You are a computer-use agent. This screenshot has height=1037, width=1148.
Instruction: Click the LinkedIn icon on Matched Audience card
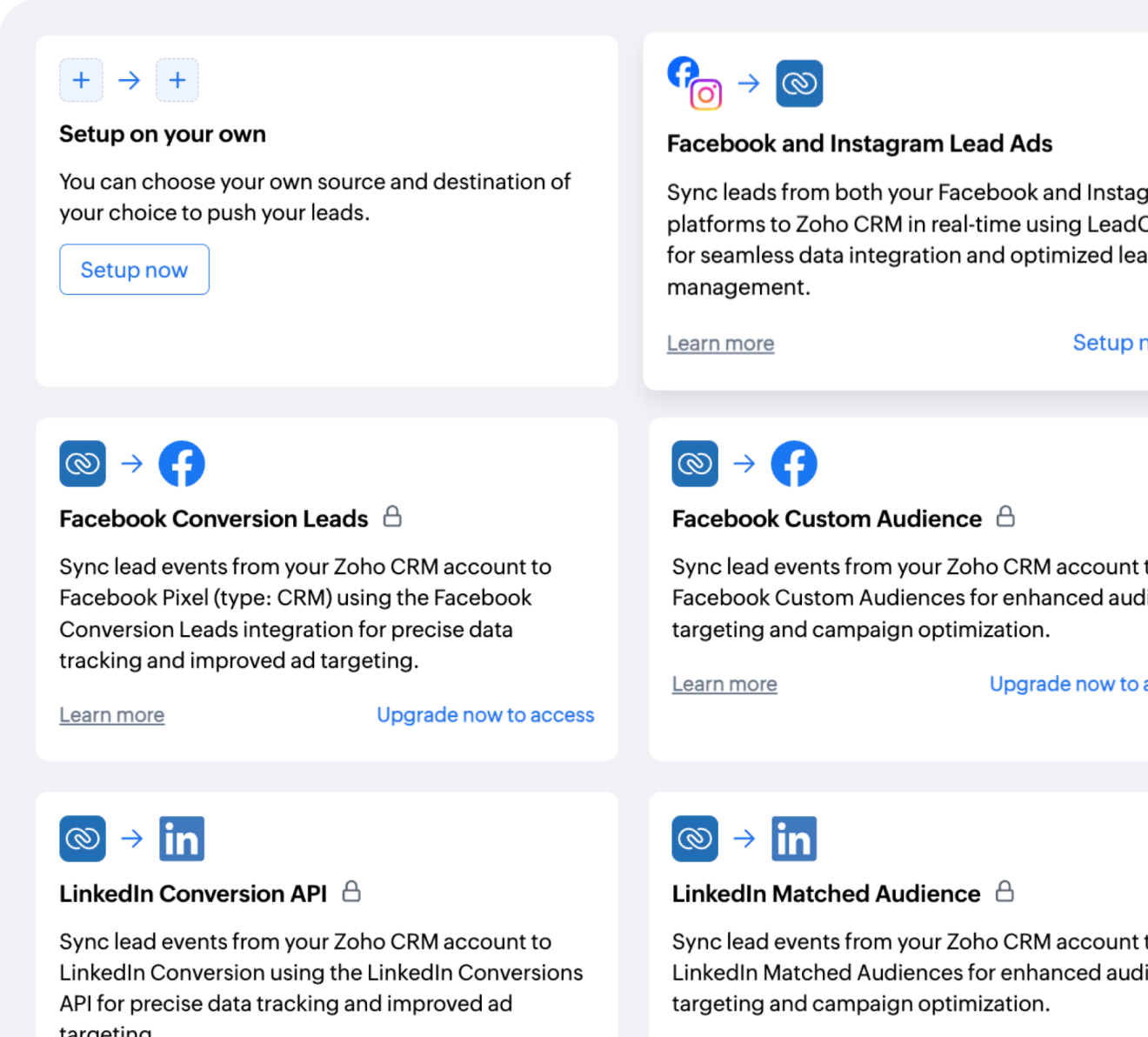[x=794, y=838]
